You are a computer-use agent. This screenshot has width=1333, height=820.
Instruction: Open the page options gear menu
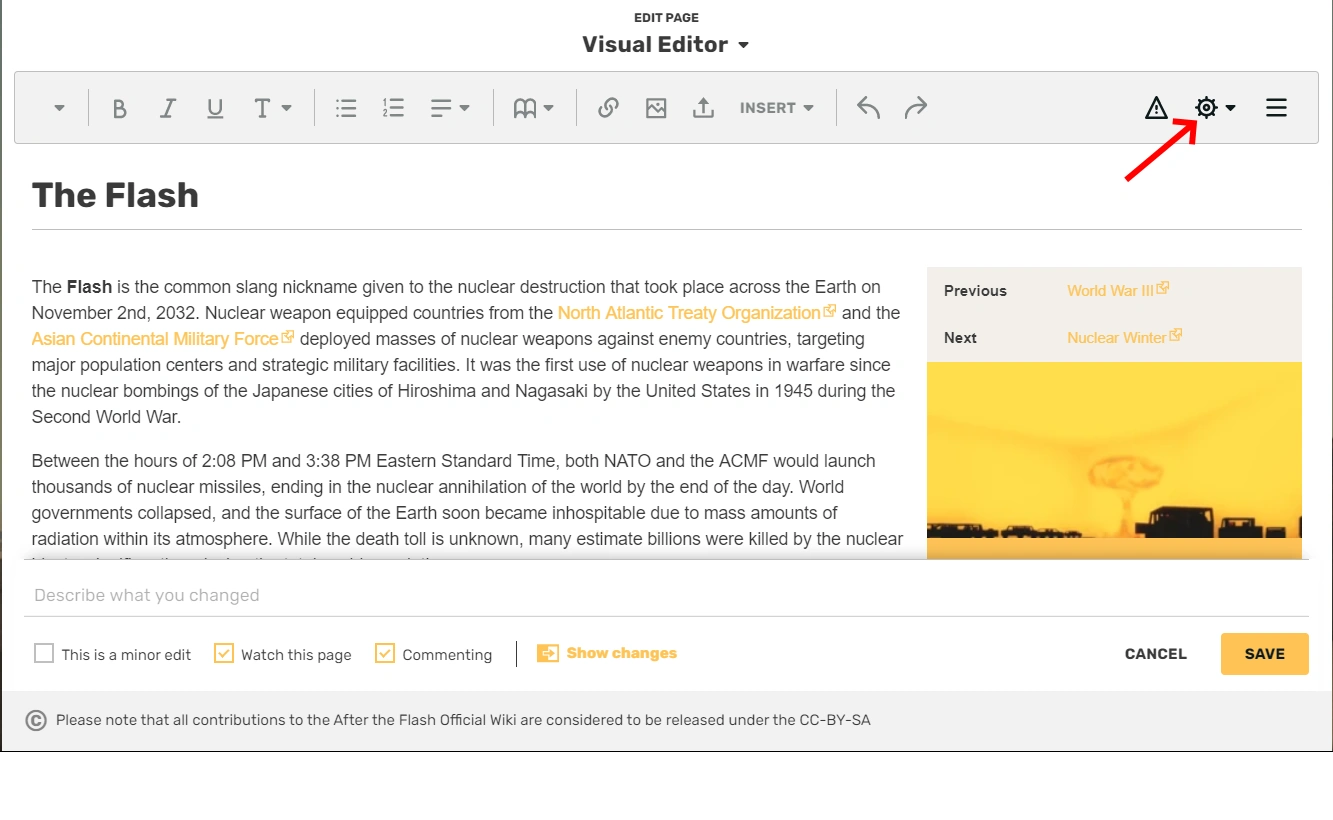click(x=1215, y=108)
